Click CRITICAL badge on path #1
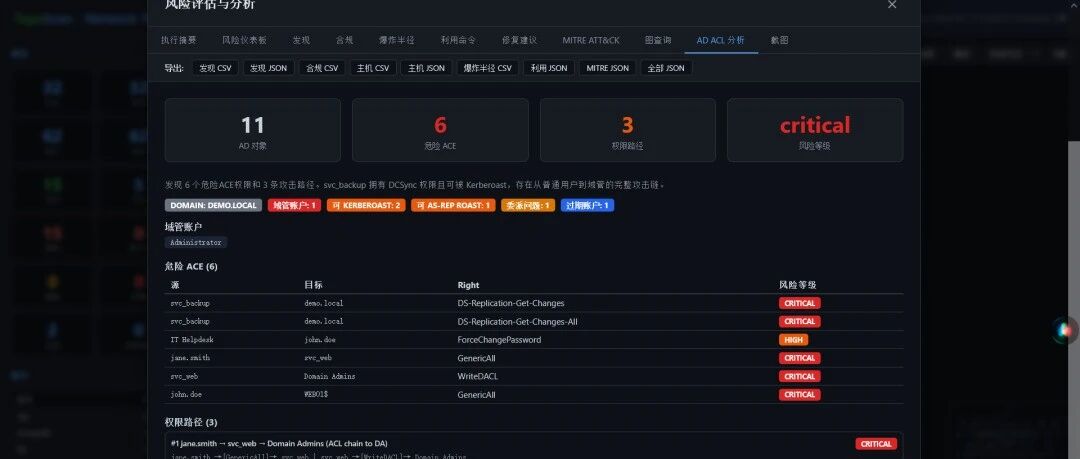 point(876,444)
